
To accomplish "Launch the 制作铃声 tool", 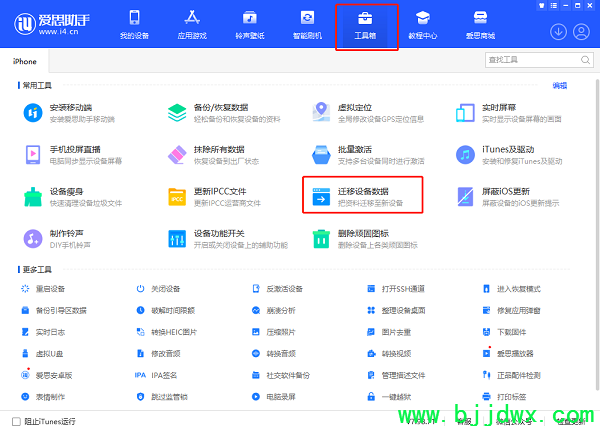I will (x=57, y=239).
